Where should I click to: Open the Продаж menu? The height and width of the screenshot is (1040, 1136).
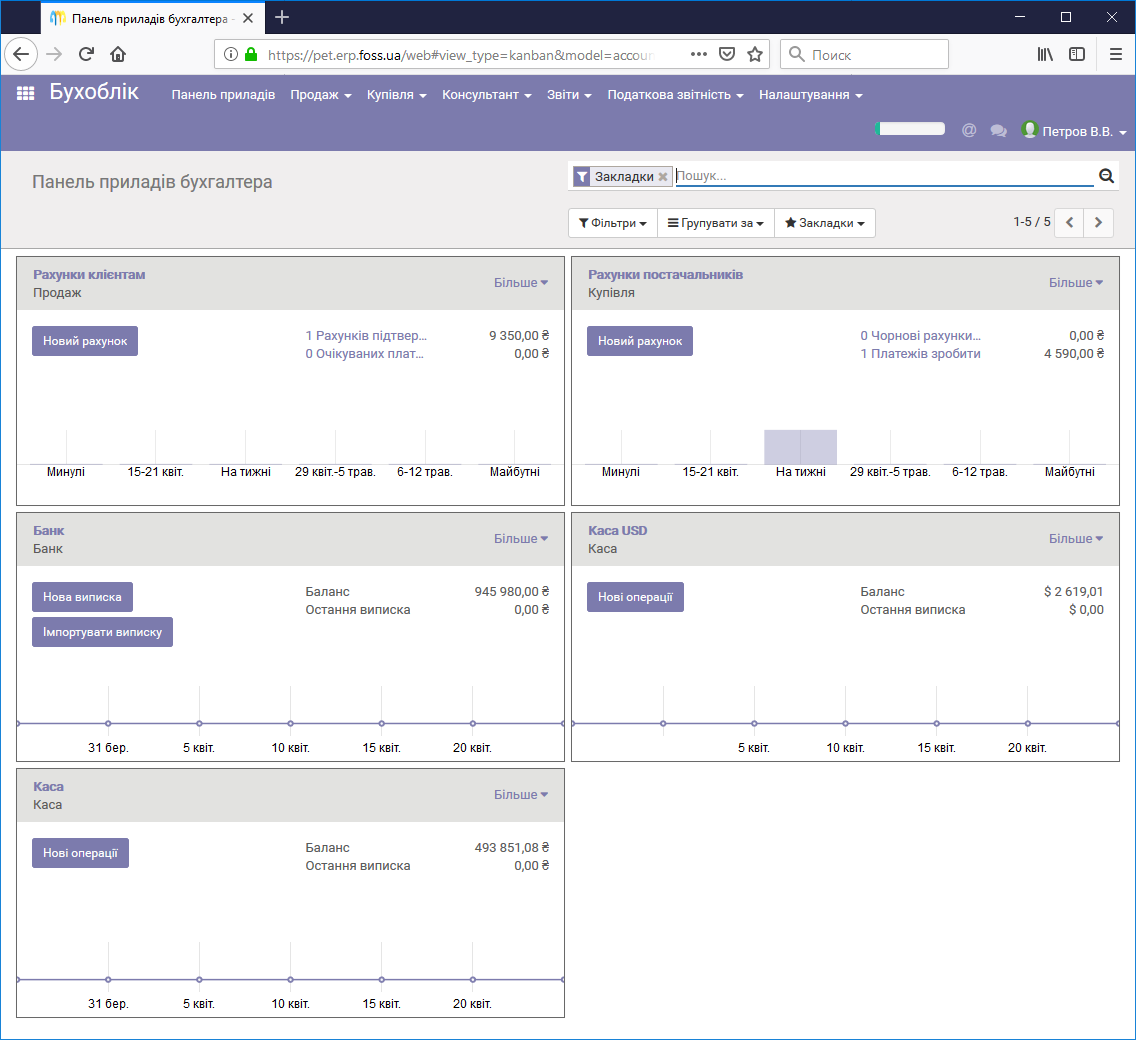[320, 95]
